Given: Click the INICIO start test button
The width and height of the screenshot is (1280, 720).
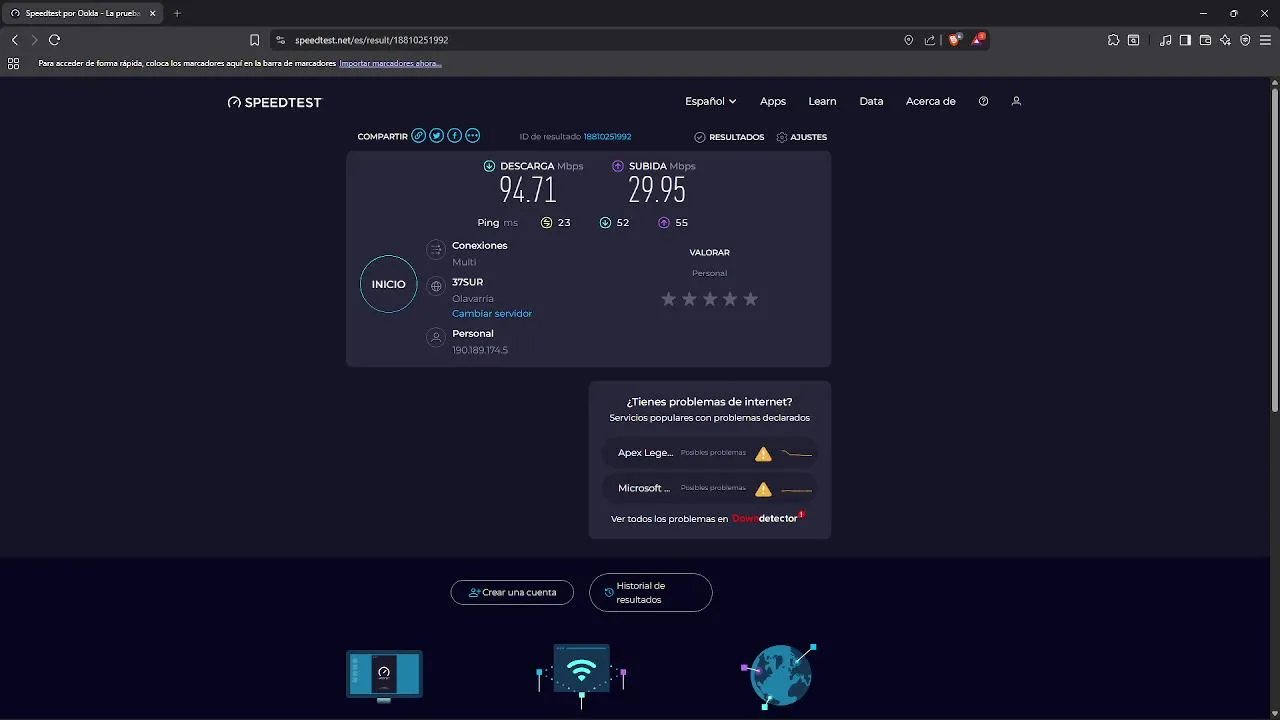Looking at the screenshot, I should tap(388, 284).
